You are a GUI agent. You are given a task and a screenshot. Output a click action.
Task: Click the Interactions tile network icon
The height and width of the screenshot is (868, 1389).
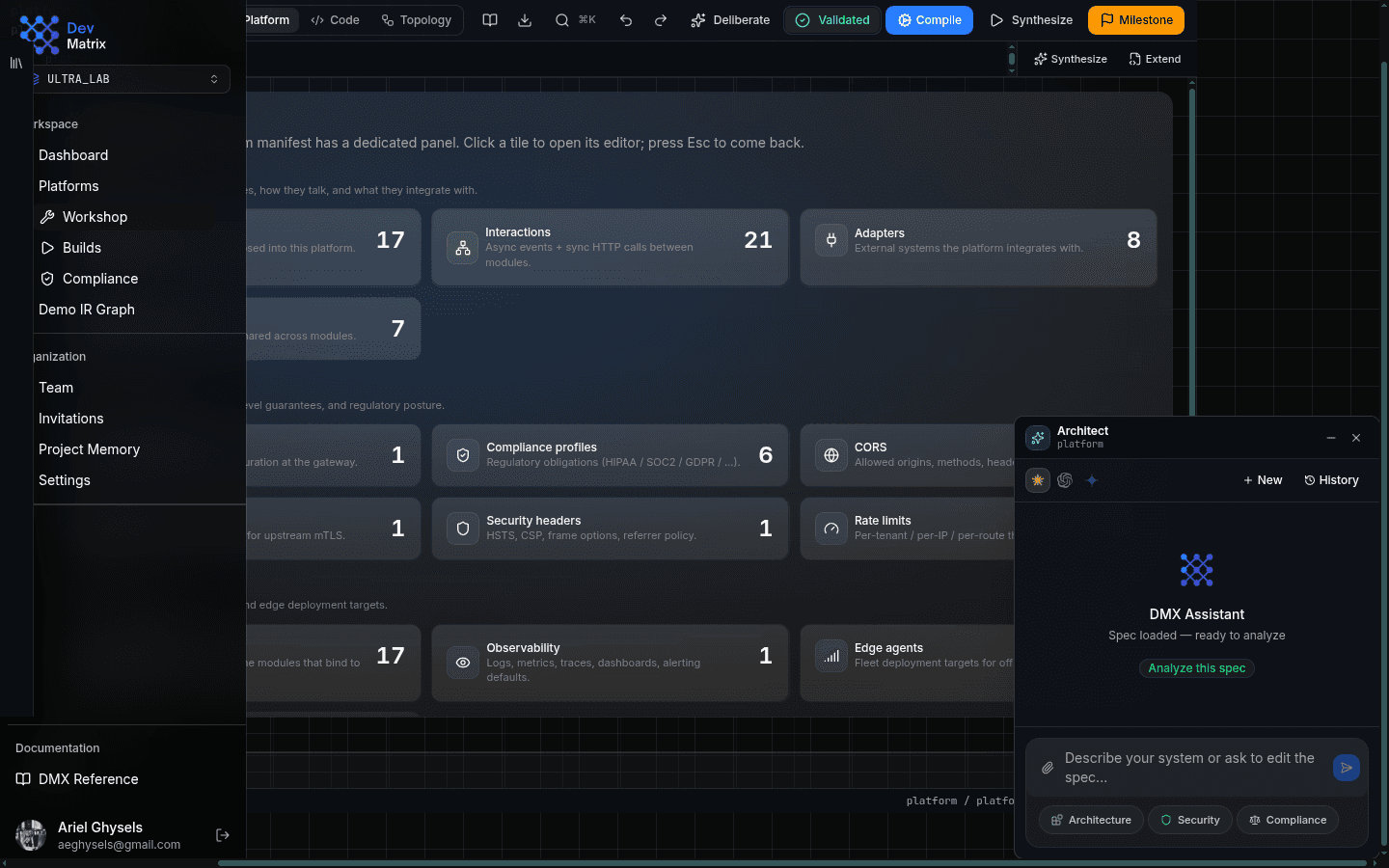[463, 248]
